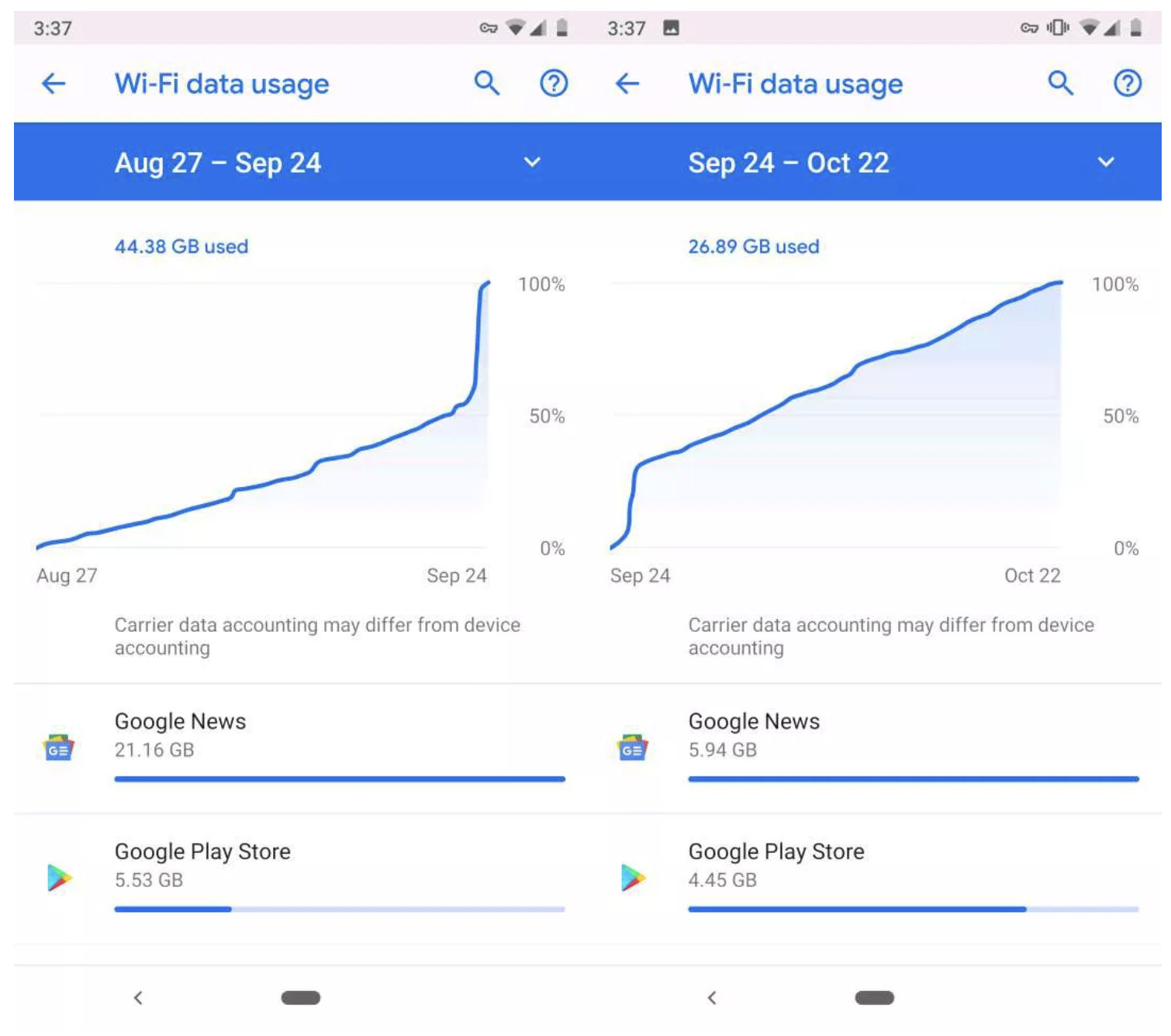The width and height of the screenshot is (1171, 1036).
Task: Tap Google Play Store icon with 5.53 GB
Action: (x=60, y=878)
